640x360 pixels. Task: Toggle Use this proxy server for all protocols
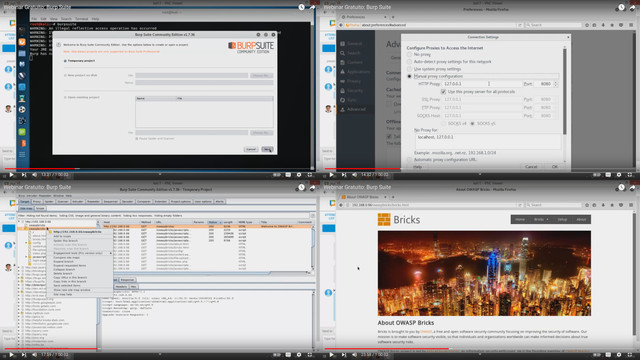tap(443, 92)
